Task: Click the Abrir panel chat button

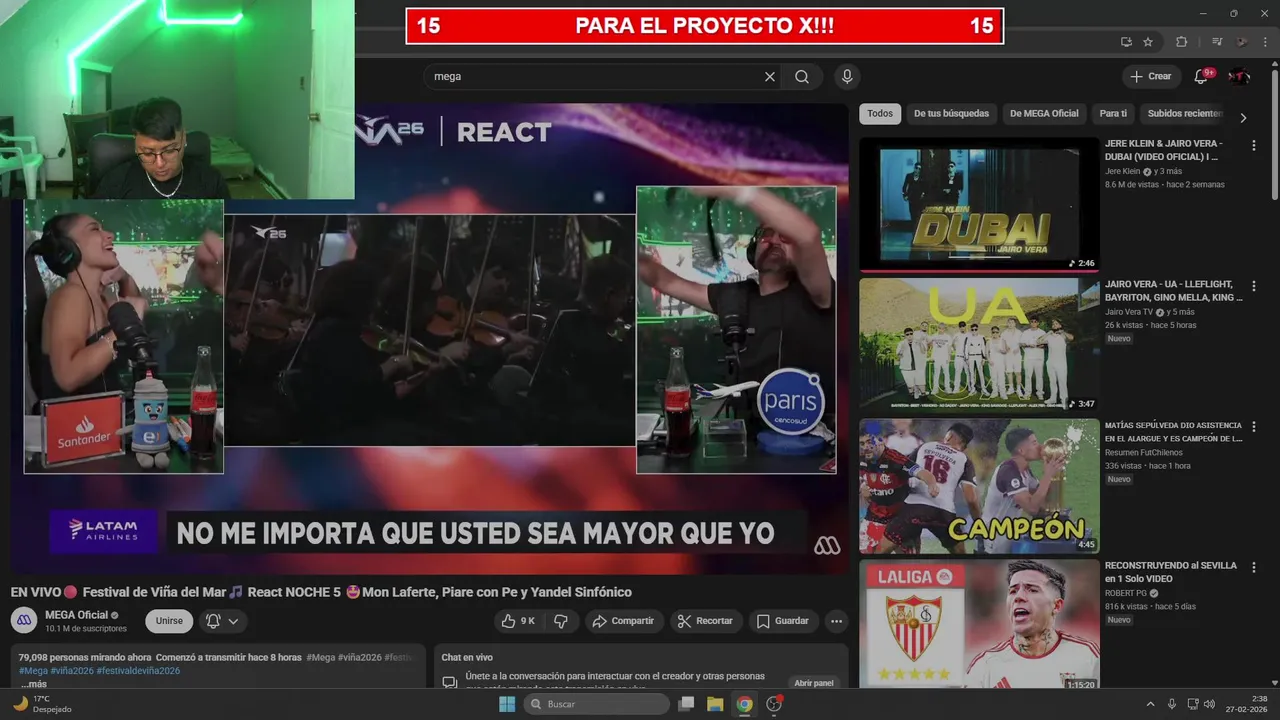Action: pos(814,683)
